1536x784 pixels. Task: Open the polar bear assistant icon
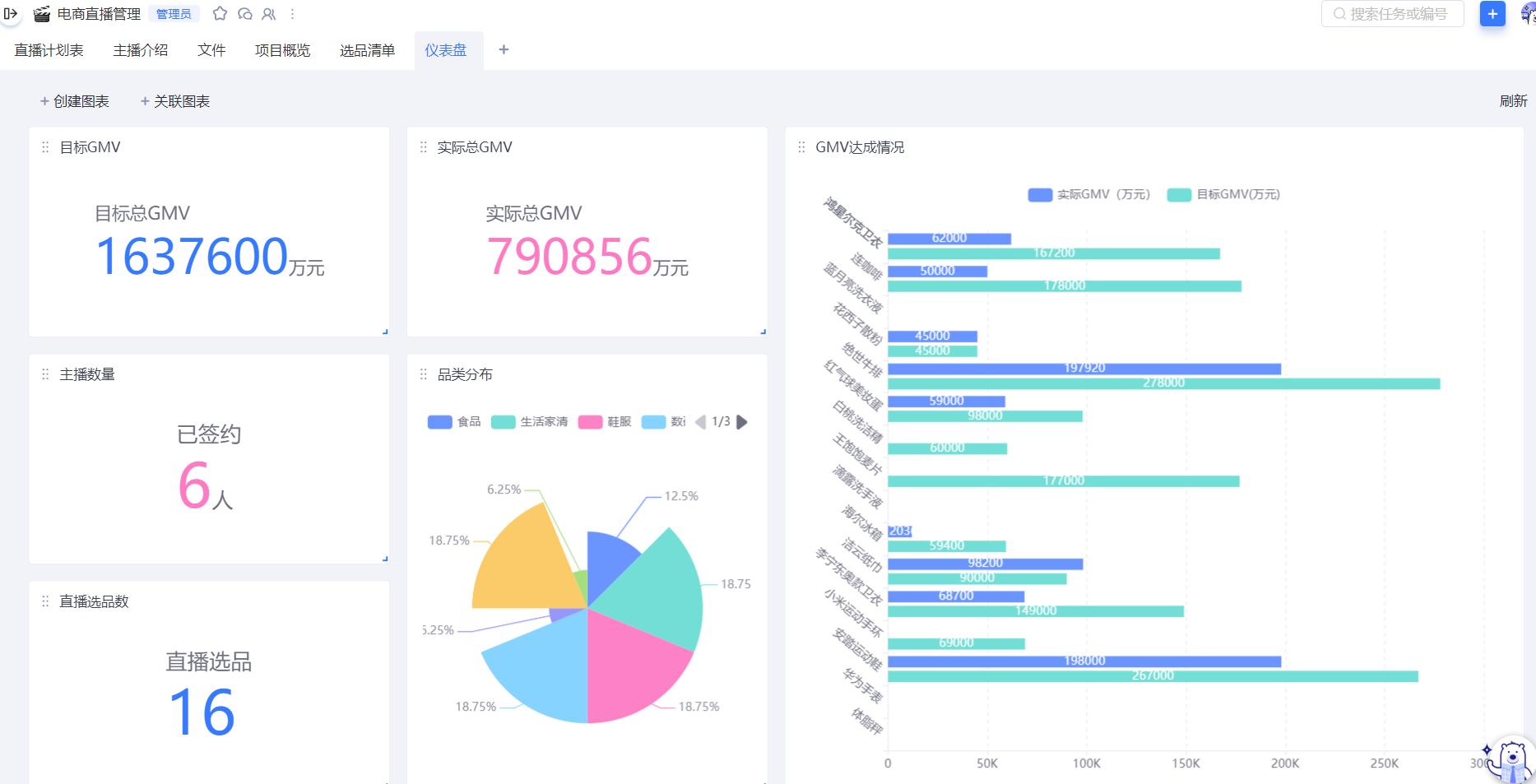pos(1511,759)
